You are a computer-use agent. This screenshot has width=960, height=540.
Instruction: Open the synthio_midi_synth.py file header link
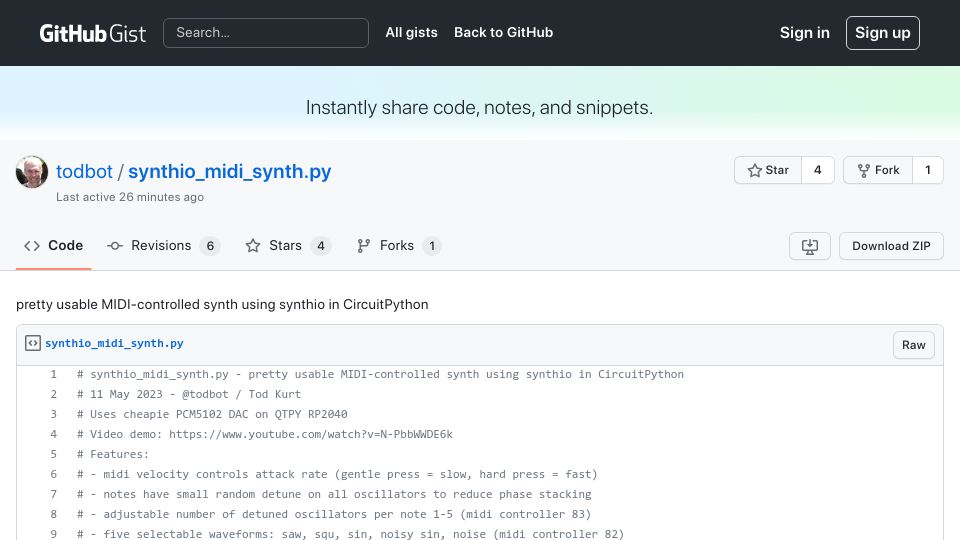click(114, 343)
